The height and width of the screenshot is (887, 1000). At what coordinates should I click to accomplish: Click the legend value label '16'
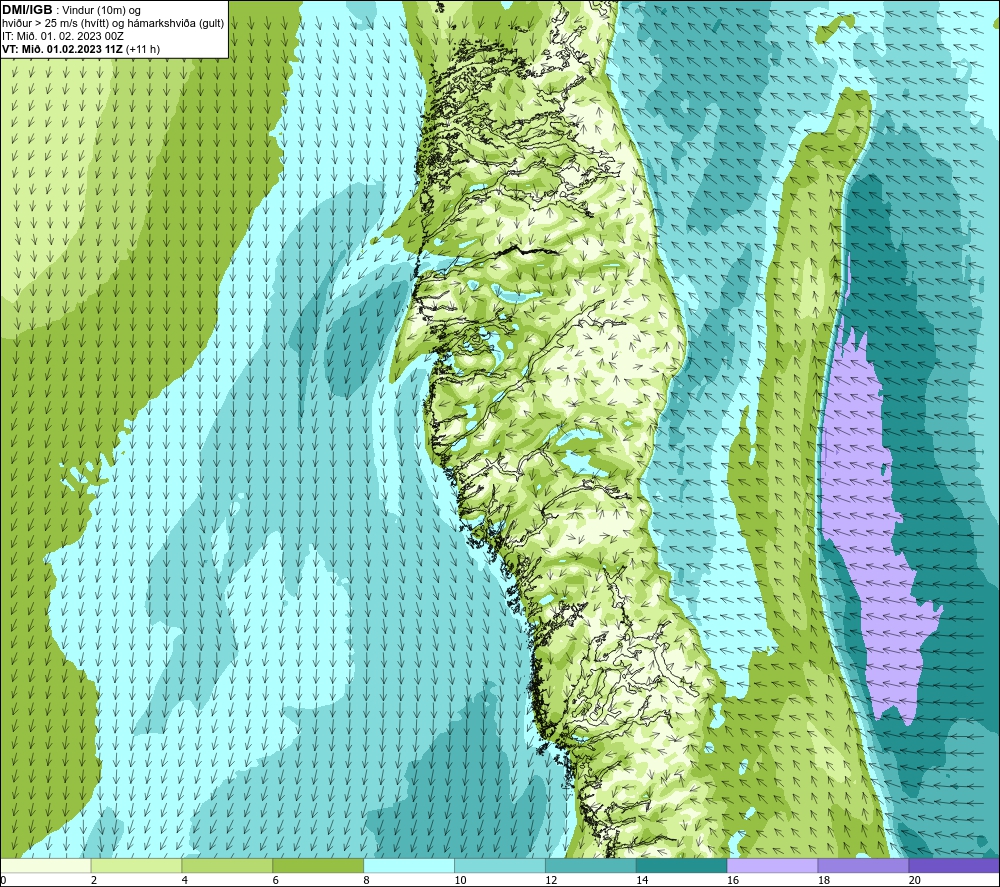click(733, 880)
